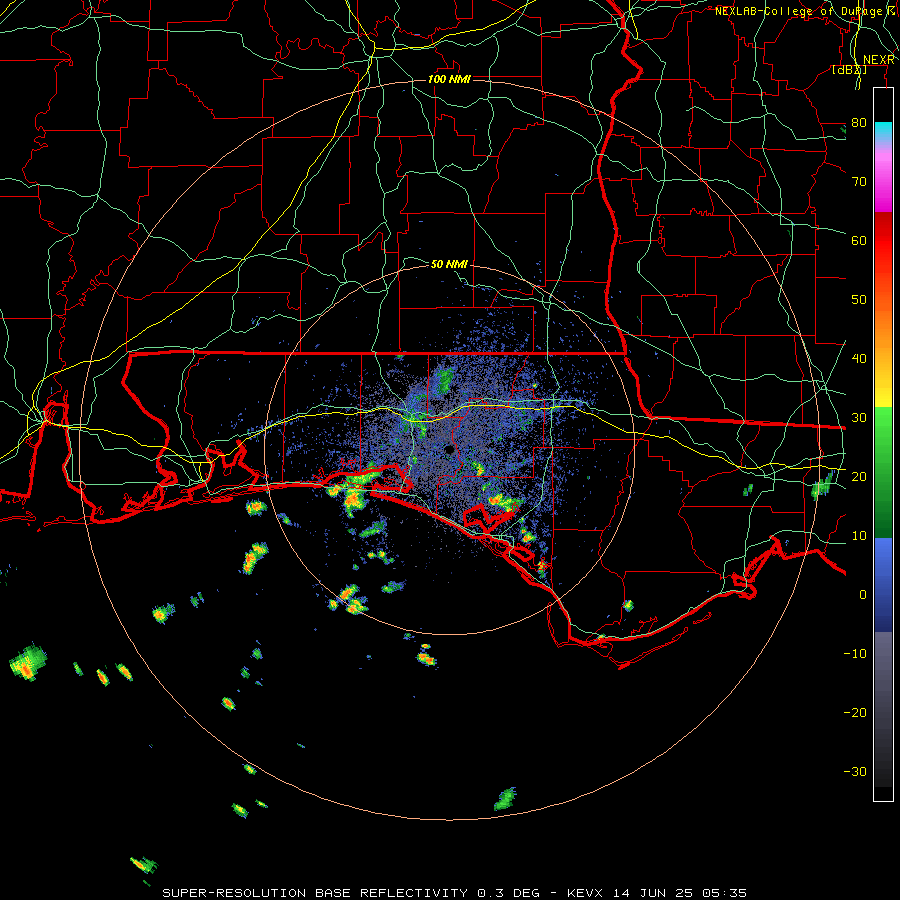900x900 pixels.
Task: Click the NEXLAB-College of DuPage credit text
Action: point(805,11)
